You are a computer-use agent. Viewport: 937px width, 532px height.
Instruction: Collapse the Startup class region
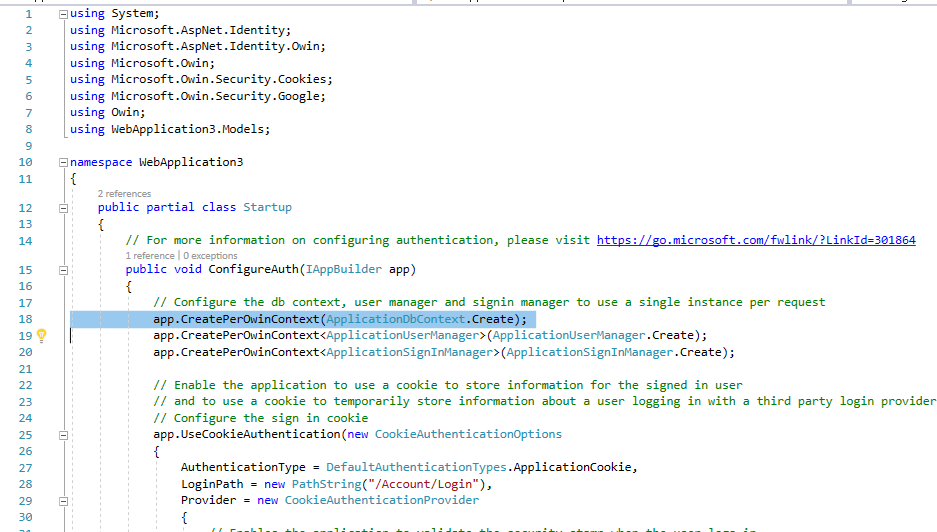(x=64, y=208)
